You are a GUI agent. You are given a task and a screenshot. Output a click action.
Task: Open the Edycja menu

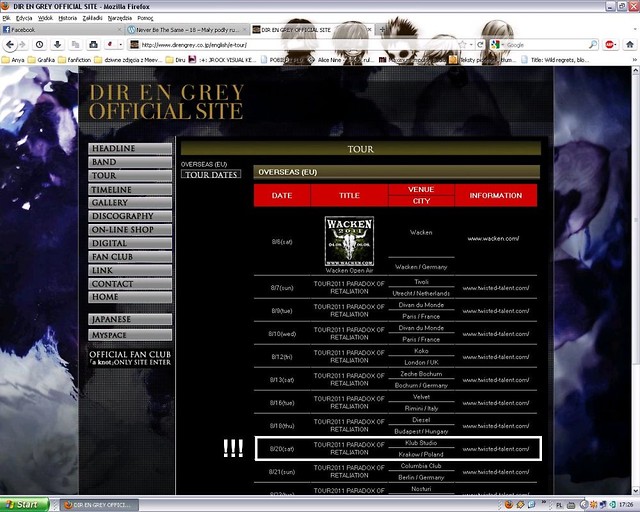(x=24, y=18)
